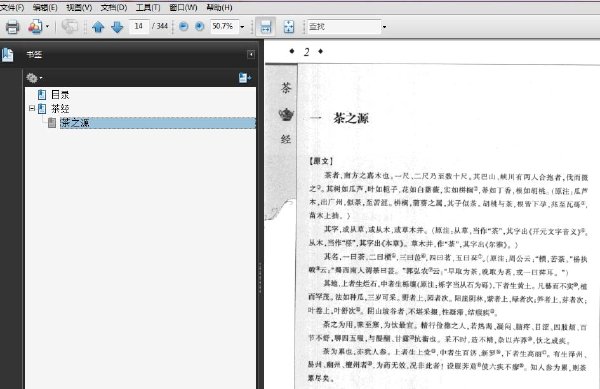Select the 茶之源 bookmark entry
Screen dimensions: 600x389
point(75,123)
